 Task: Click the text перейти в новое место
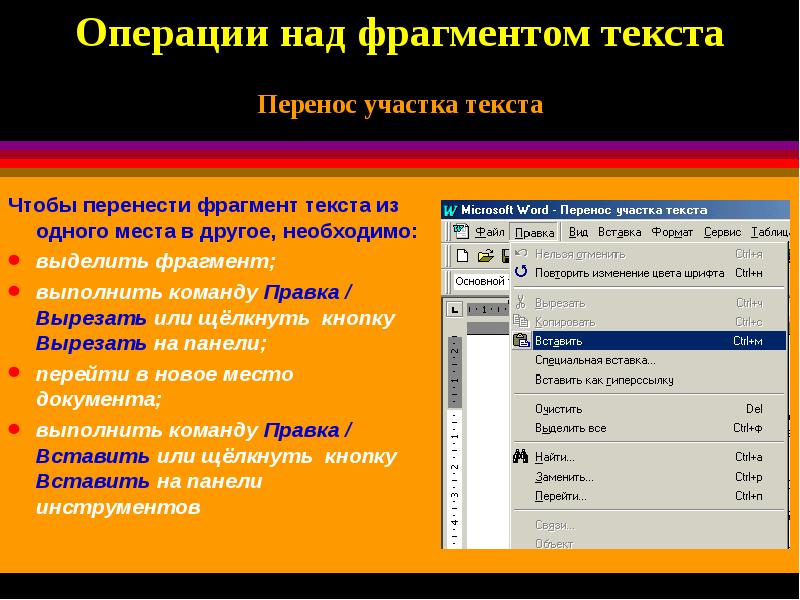coord(165,374)
